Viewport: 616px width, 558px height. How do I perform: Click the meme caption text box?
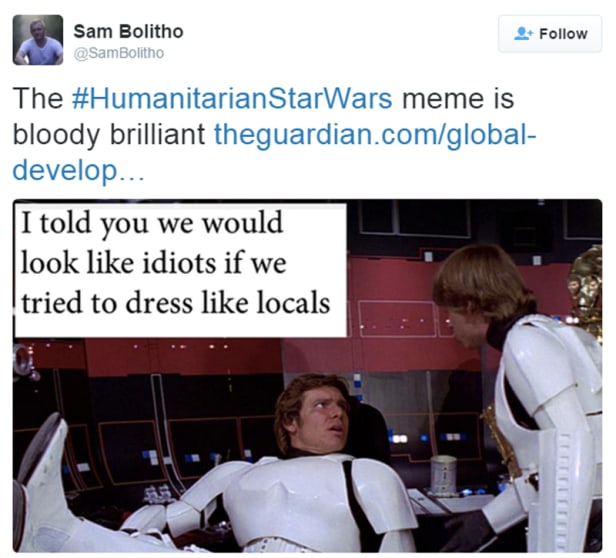[180, 269]
